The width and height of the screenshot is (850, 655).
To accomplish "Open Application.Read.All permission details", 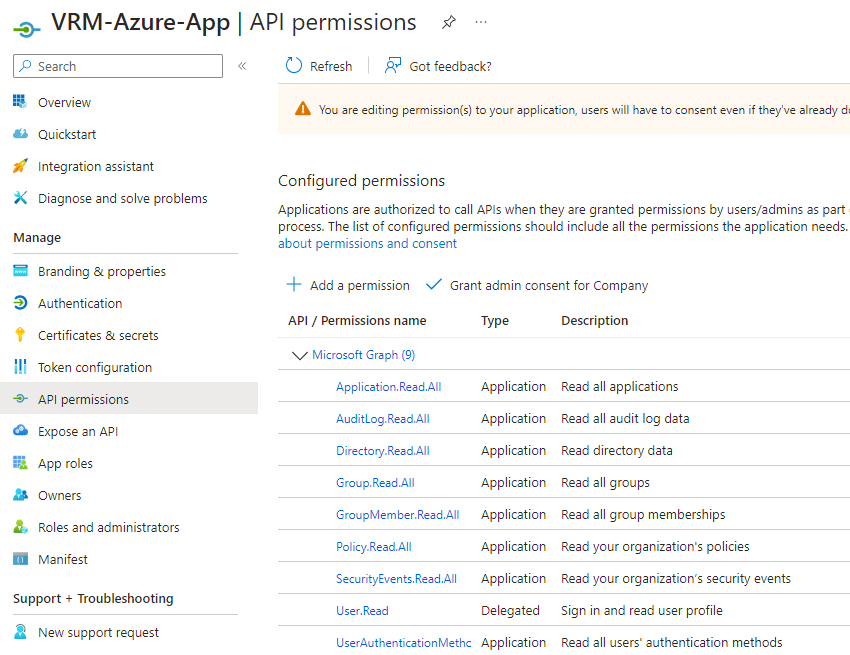I will (388, 387).
